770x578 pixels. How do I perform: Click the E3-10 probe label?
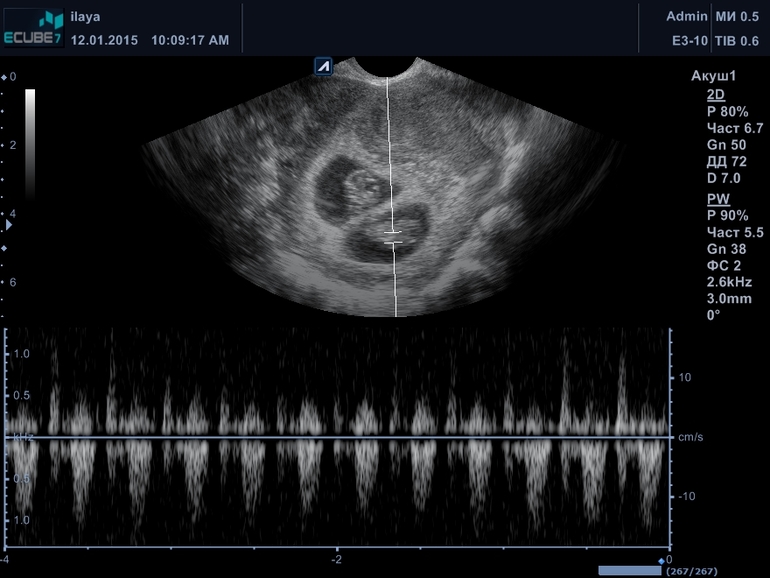[x=690, y=41]
